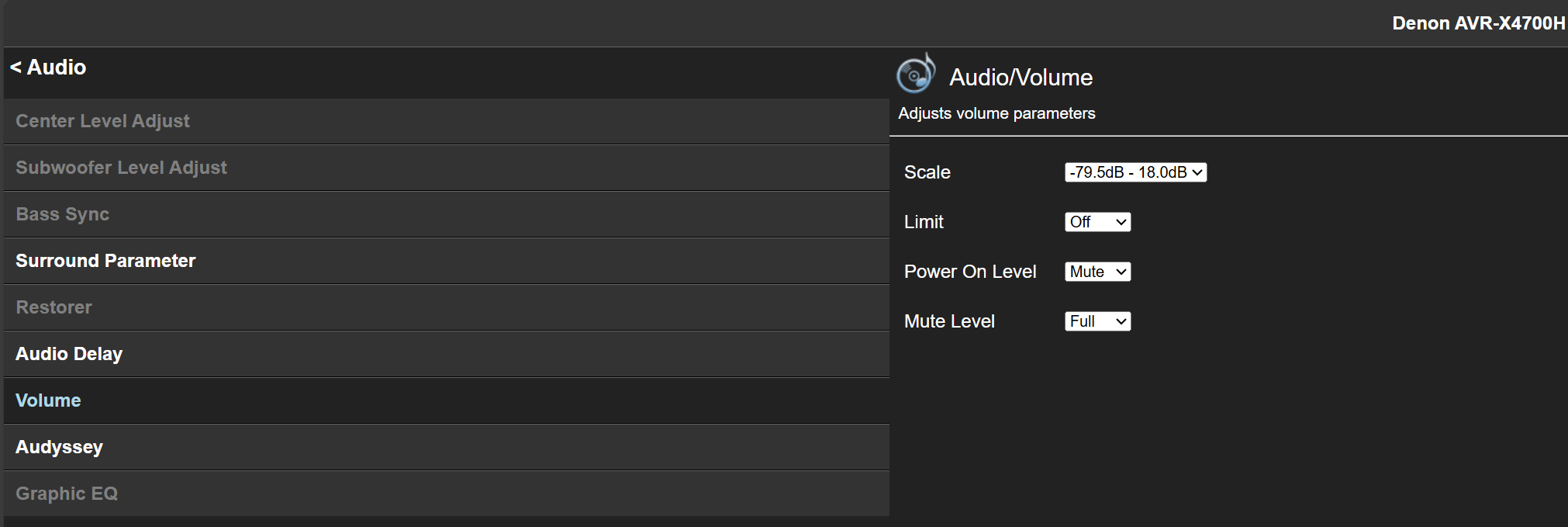The image size is (1568, 527).
Task: Open the Audio Delay settings
Action: (x=69, y=354)
